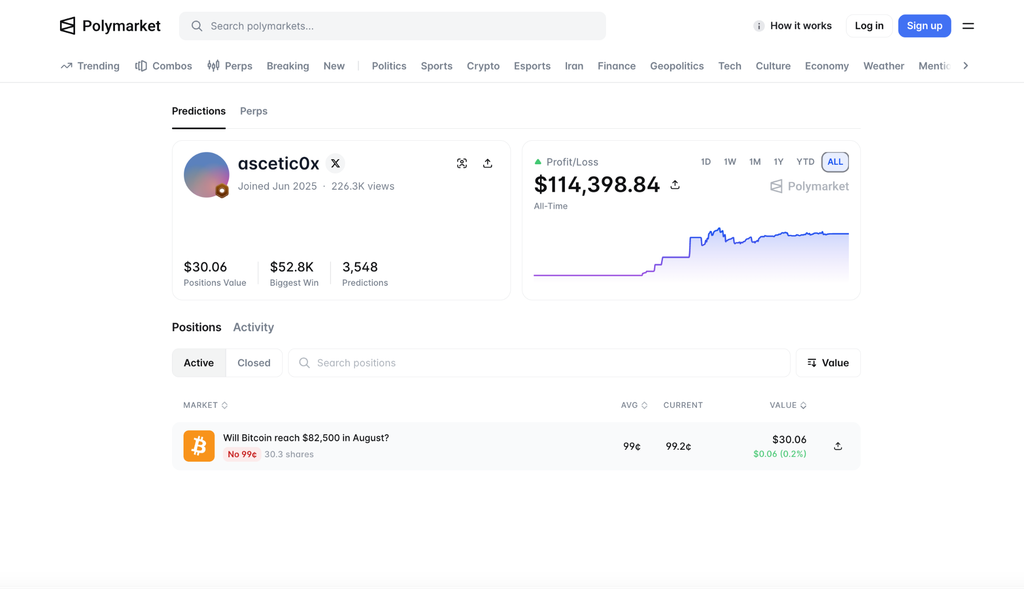Select the 1D time range
Viewport: 1024px width, 589px height.
705,162
